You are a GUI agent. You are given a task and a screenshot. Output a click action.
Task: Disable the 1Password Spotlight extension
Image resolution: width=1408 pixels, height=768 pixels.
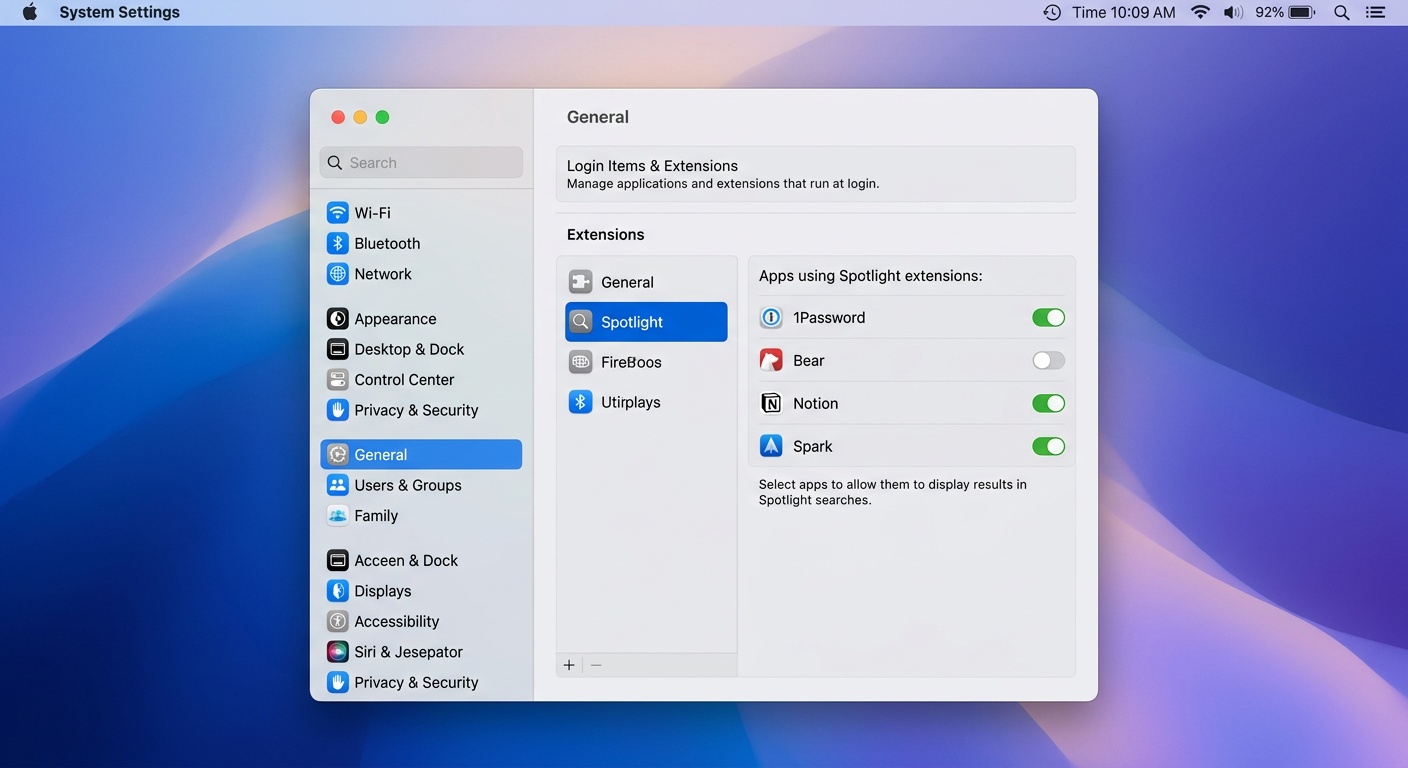(x=1048, y=317)
